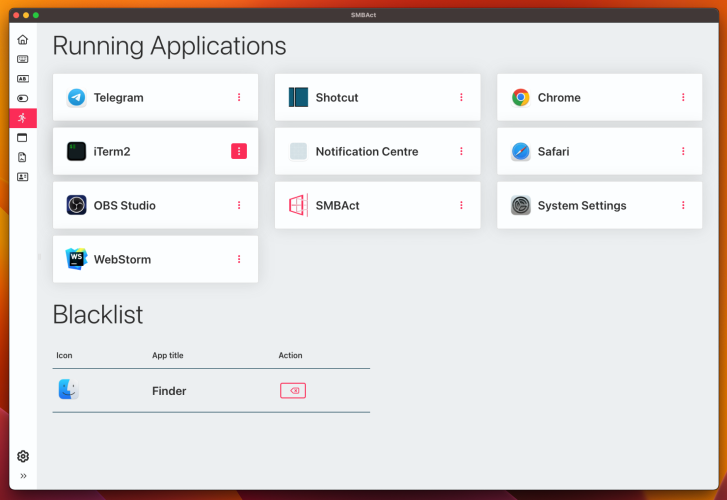Click the Chrome app icon

click(x=521, y=97)
